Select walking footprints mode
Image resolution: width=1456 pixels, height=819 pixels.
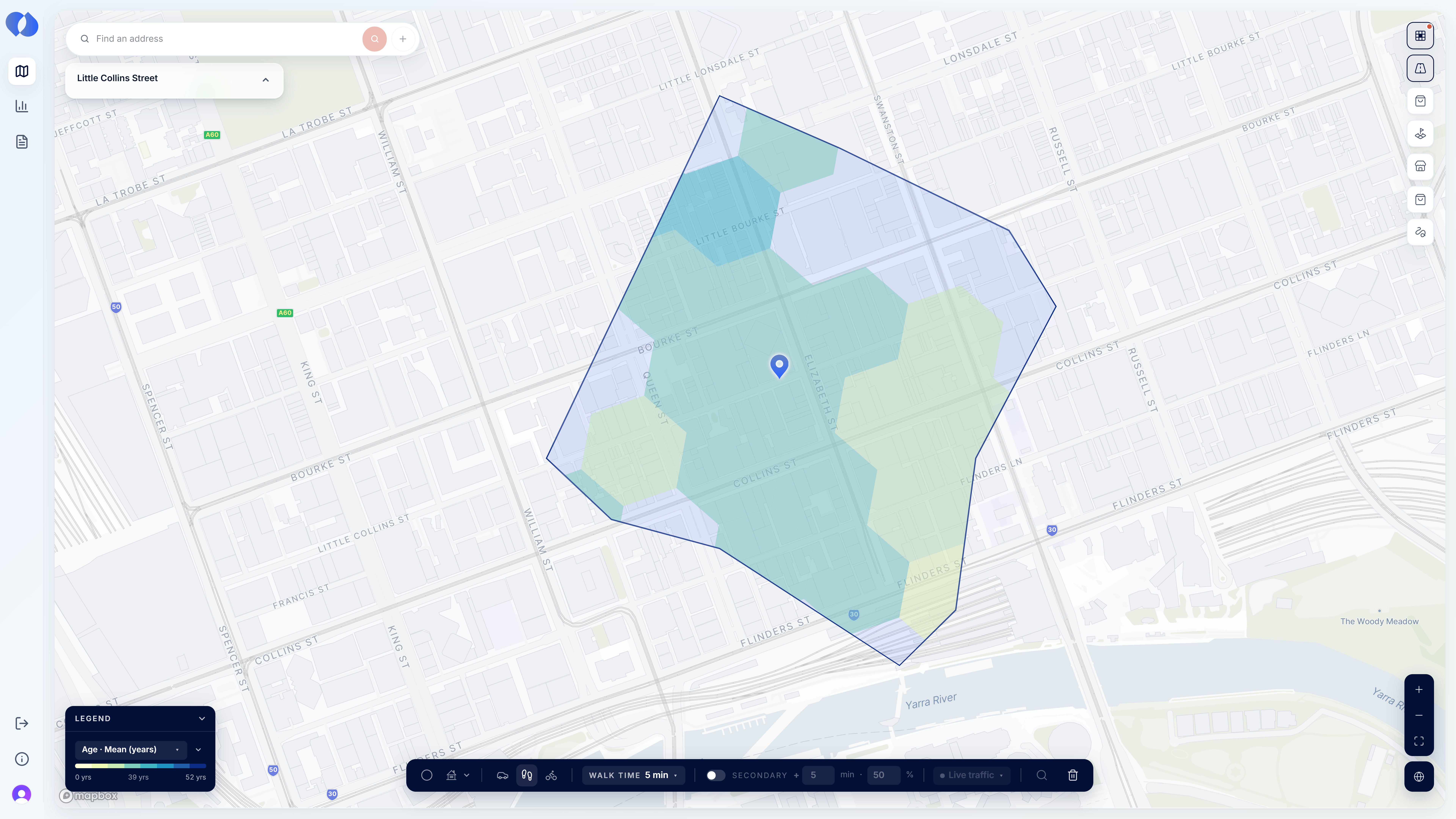coord(527,775)
